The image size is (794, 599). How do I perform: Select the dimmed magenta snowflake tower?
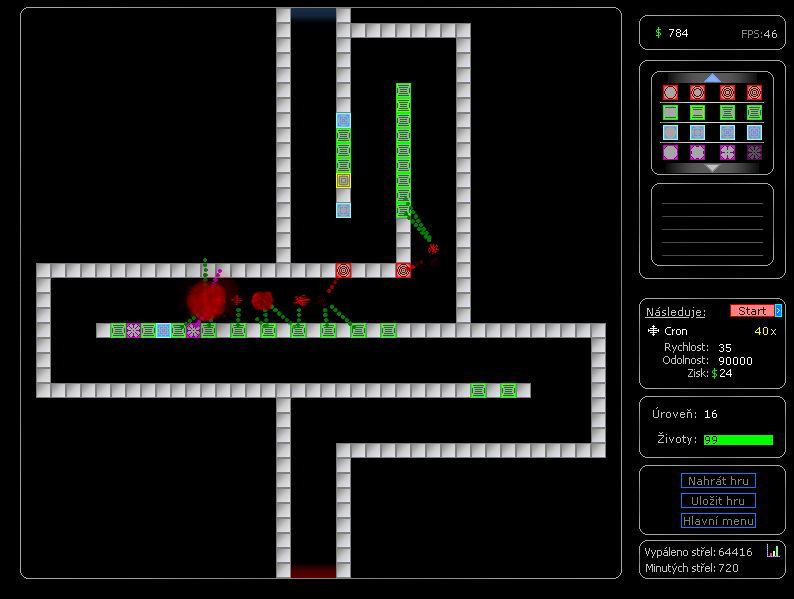[x=754, y=152]
